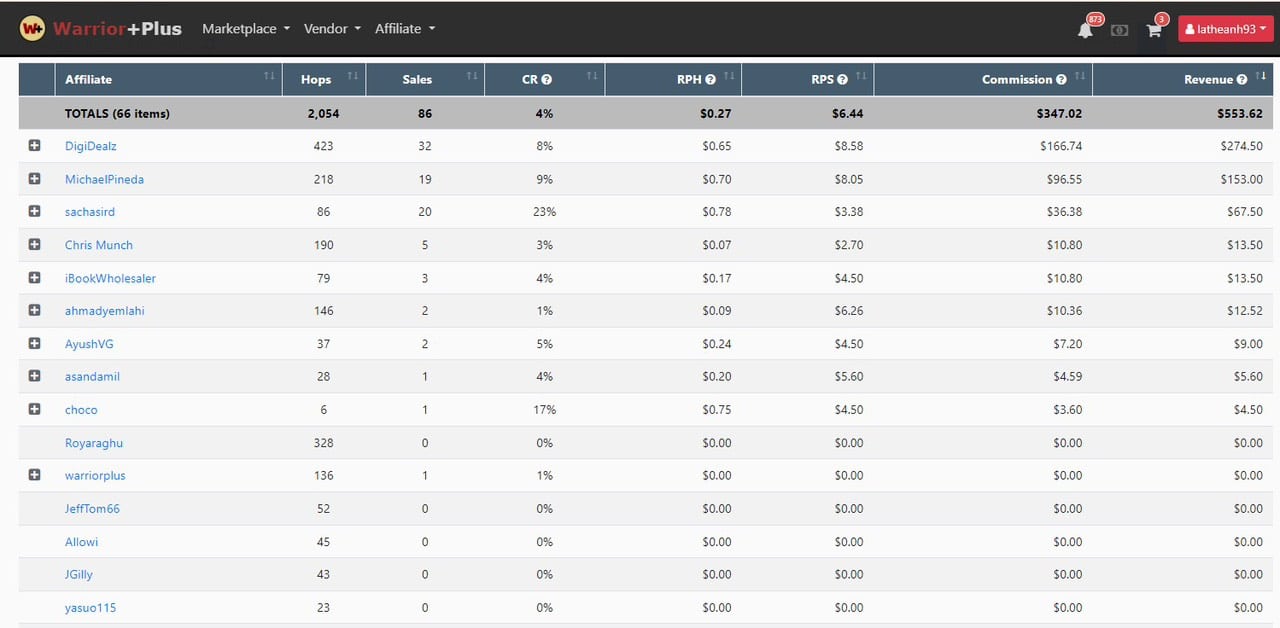Image resolution: width=1280 pixels, height=628 pixels.
Task: Expand the DigiDealz row details
Action: tap(34, 146)
